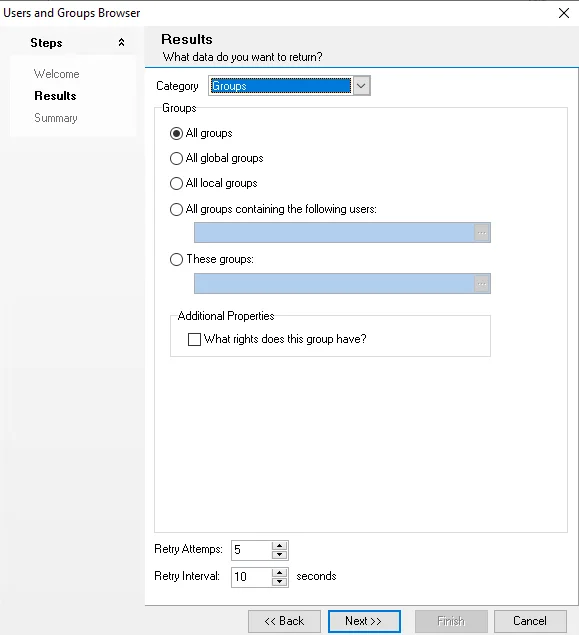Open browse button for These groups field
This screenshot has width=579, height=635.
tap(482, 283)
